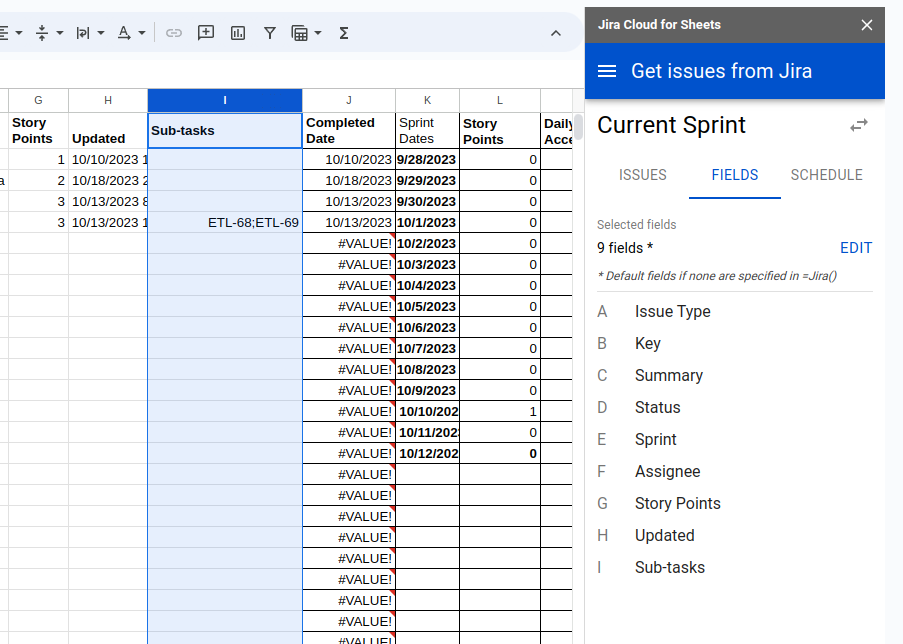The image size is (903, 644).
Task: Switch to the ISSUES tab
Action: pyautogui.click(x=642, y=175)
